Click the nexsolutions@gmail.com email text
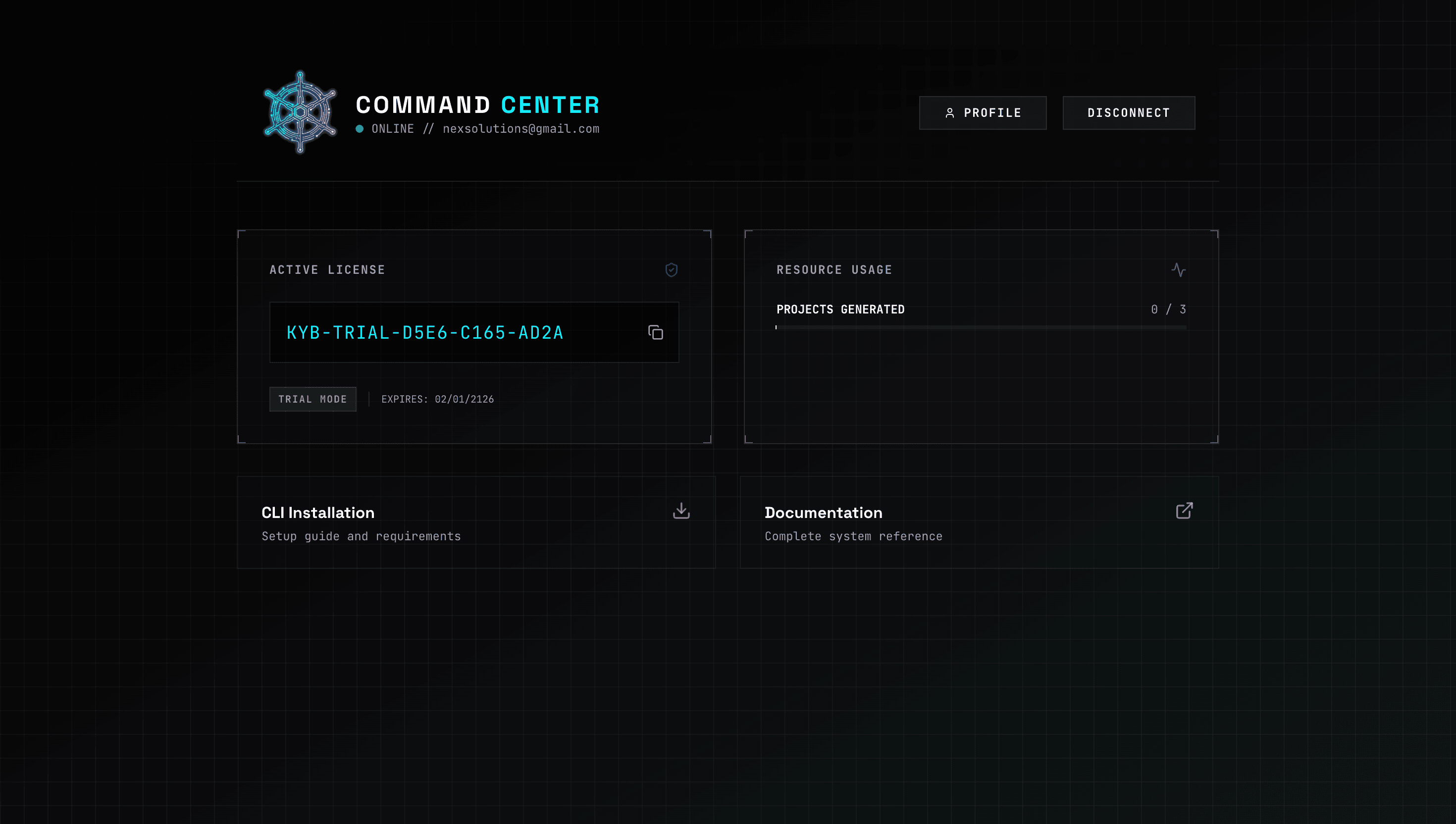This screenshot has height=824, width=1456. pyautogui.click(x=520, y=129)
